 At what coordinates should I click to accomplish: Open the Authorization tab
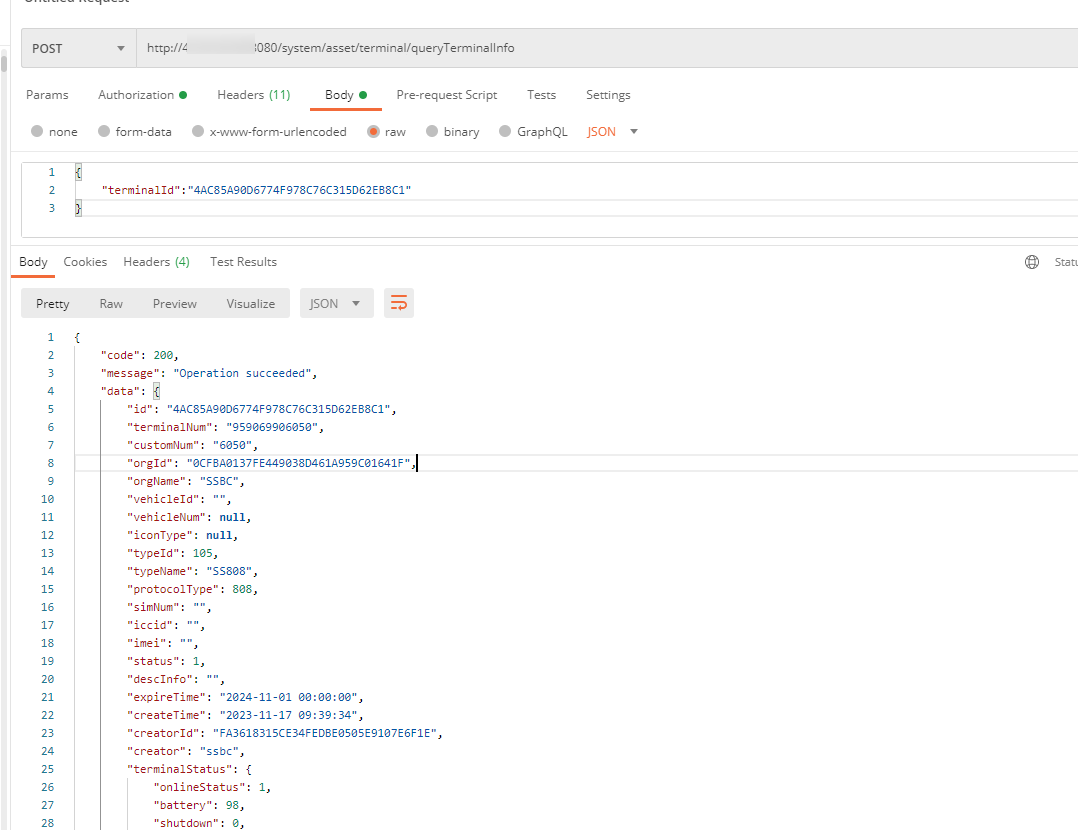pyautogui.click(x=142, y=95)
